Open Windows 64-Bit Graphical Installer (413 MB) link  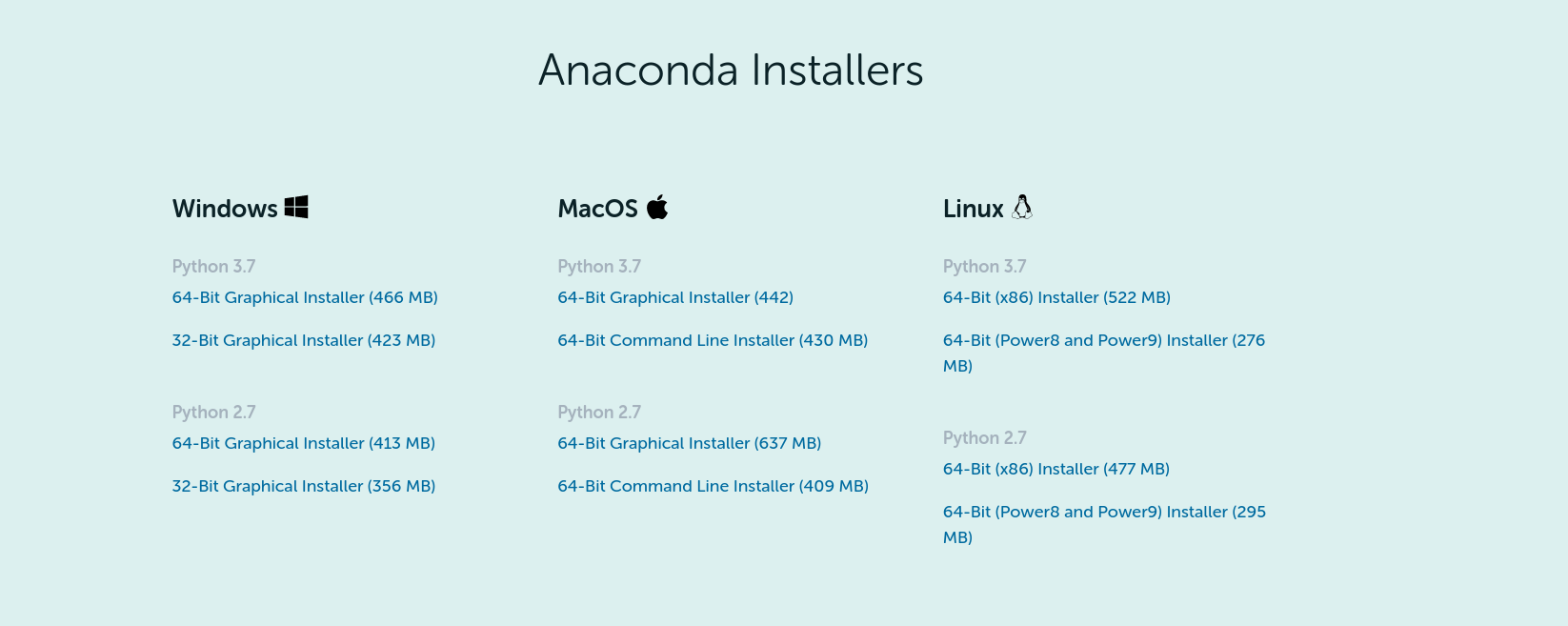pos(303,443)
